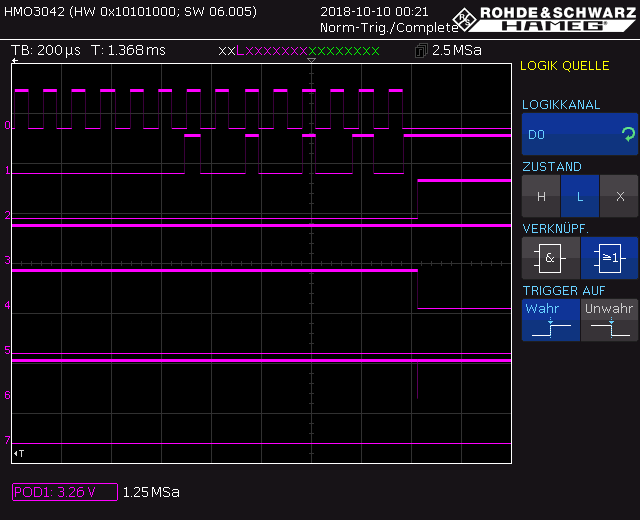Click the channel 3 label on waveform

click(7, 260)
